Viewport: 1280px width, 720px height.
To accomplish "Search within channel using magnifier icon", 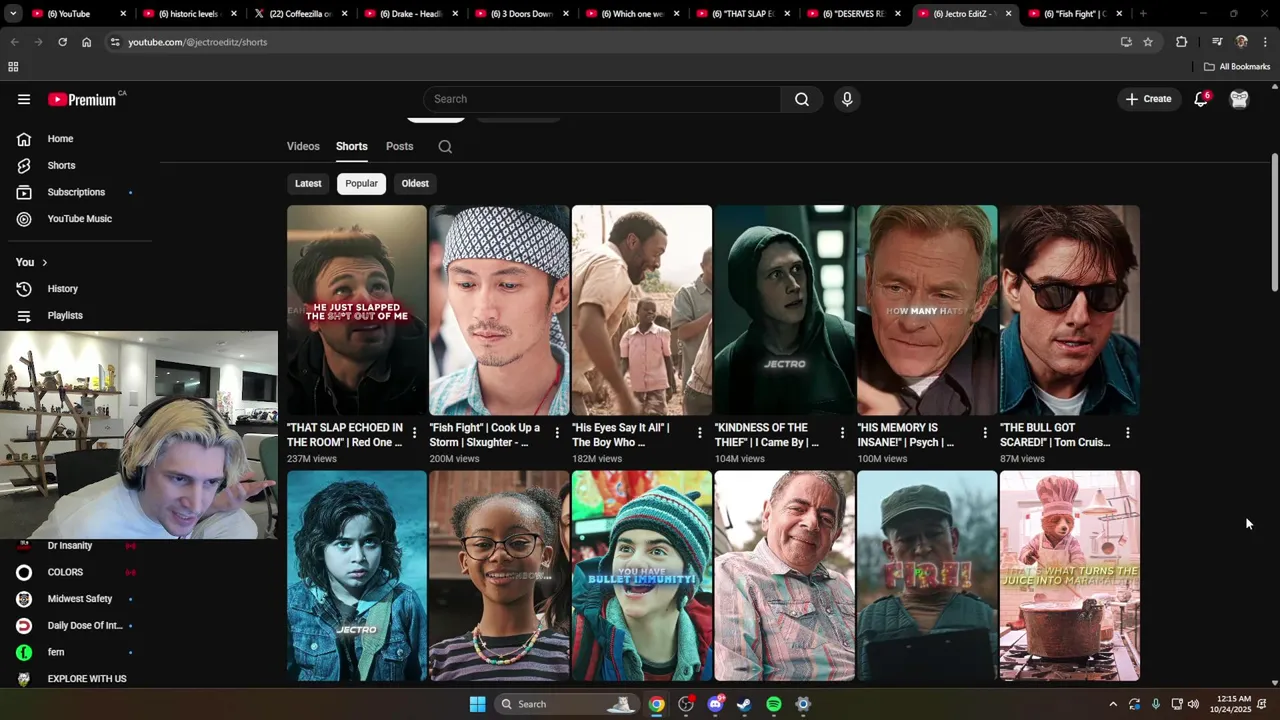I will click(x=445, y=146).
